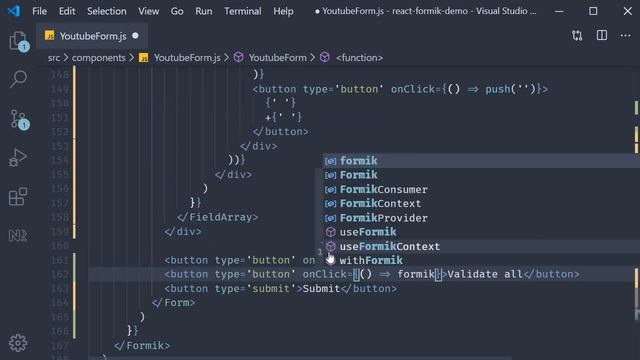Select lowercase 'formik' autocomplete suggestion
640x360 pixels.
coord(482,161)
